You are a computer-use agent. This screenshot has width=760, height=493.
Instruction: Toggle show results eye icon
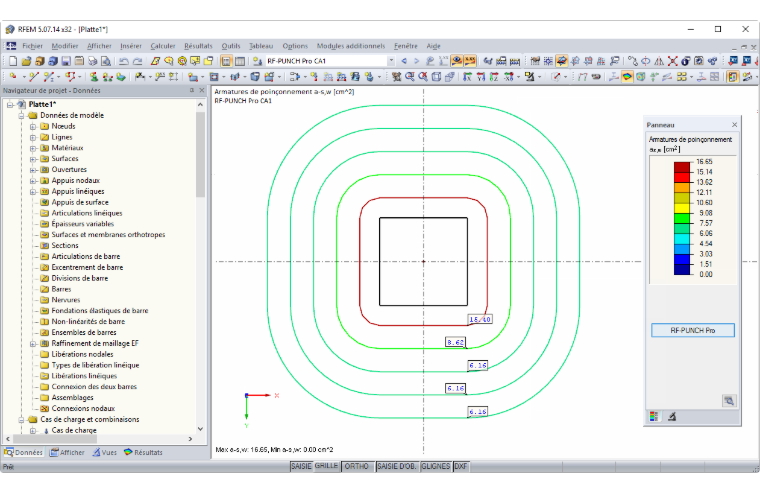coord(457,61)
